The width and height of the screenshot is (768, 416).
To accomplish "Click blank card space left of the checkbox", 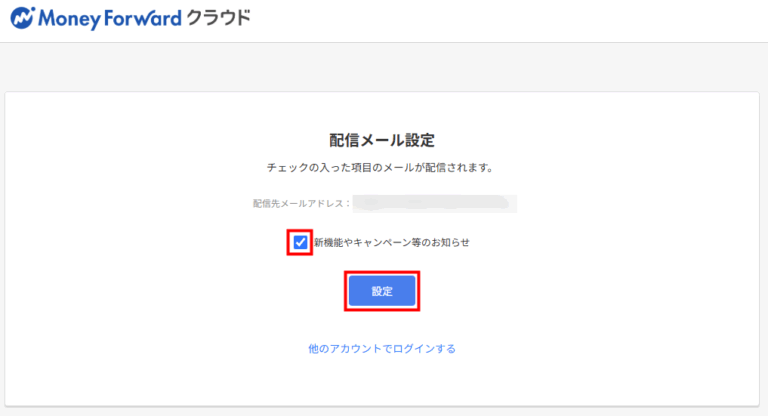I will pyautogui.click(x=150, y=242).
